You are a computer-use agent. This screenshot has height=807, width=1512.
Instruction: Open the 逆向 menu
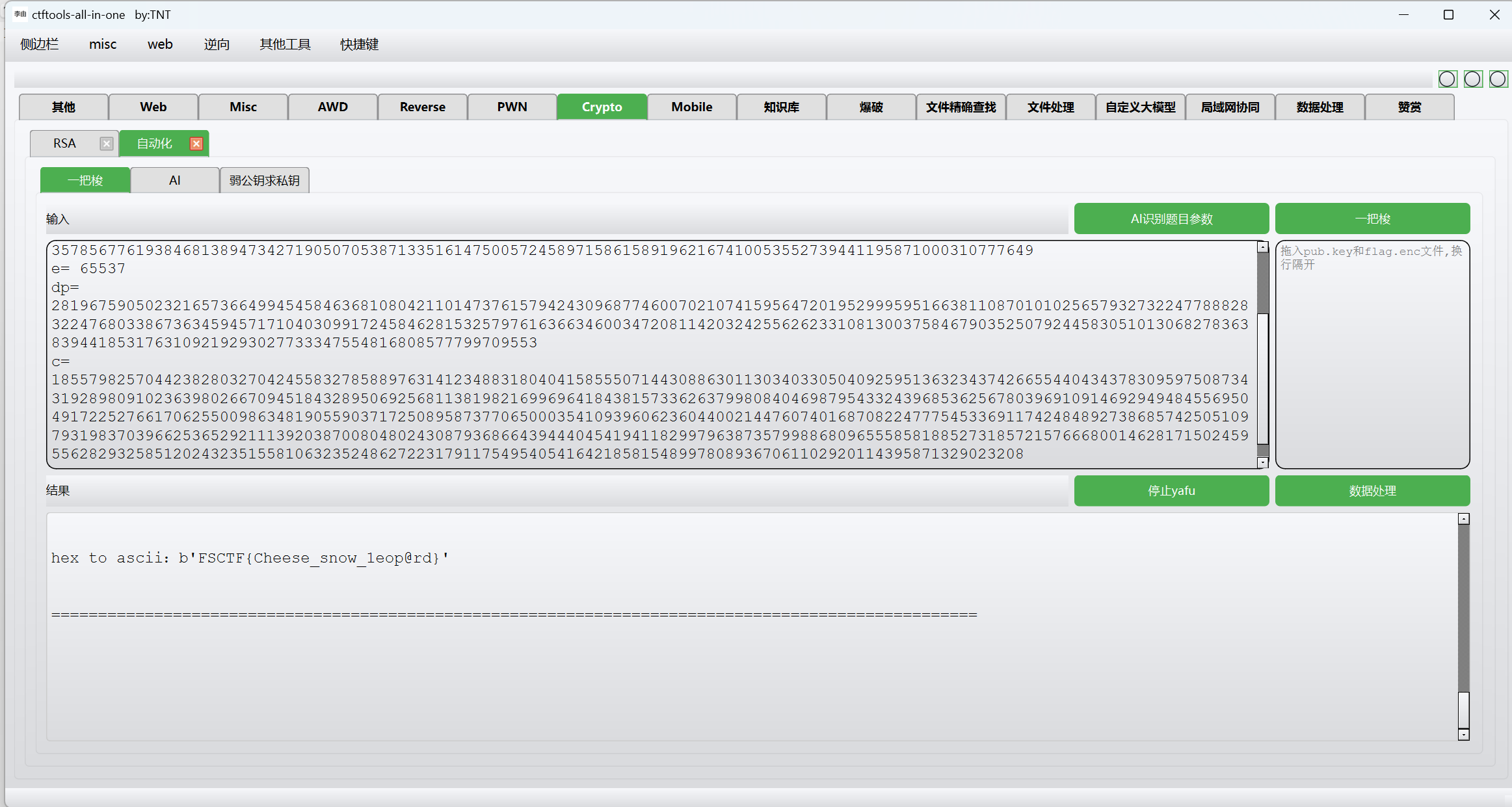(217, 44)
